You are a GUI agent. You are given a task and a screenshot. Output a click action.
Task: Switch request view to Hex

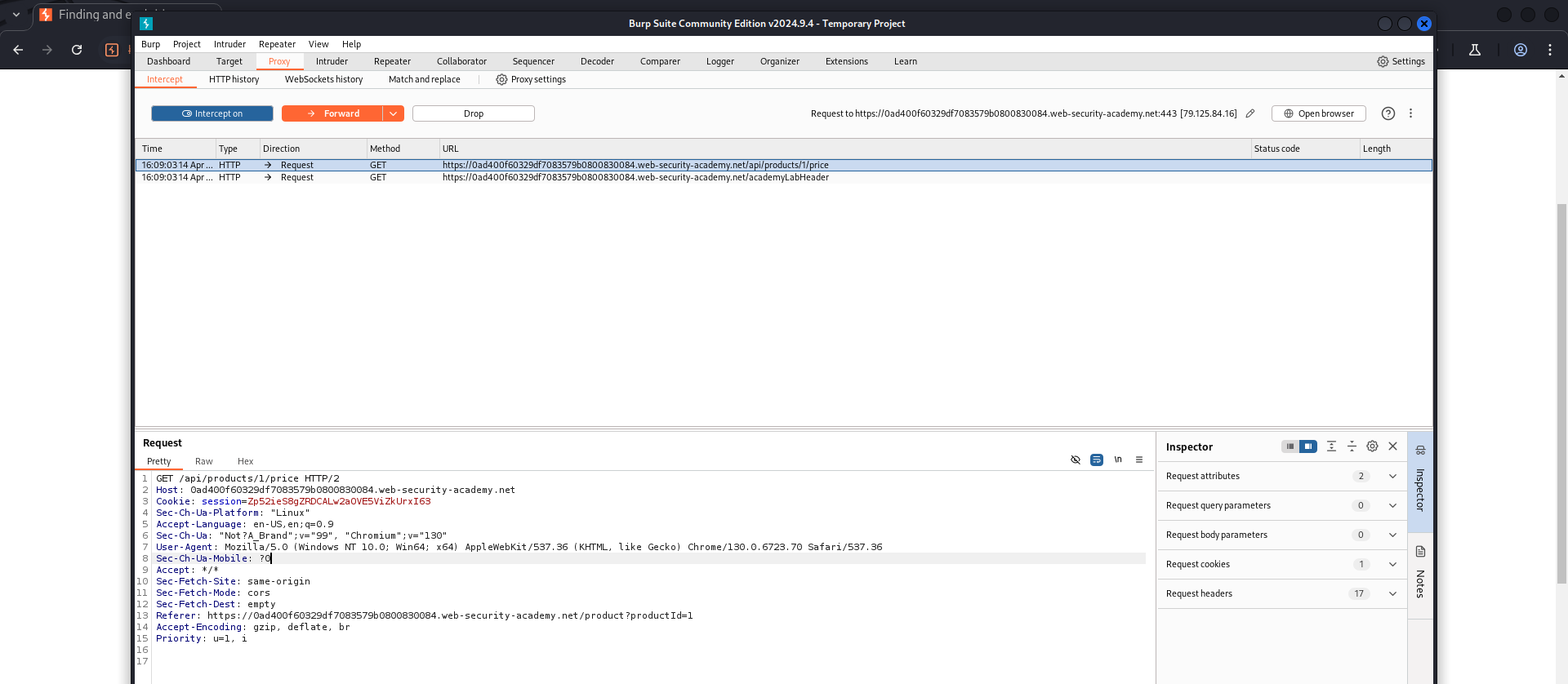[x=245, y=461]
